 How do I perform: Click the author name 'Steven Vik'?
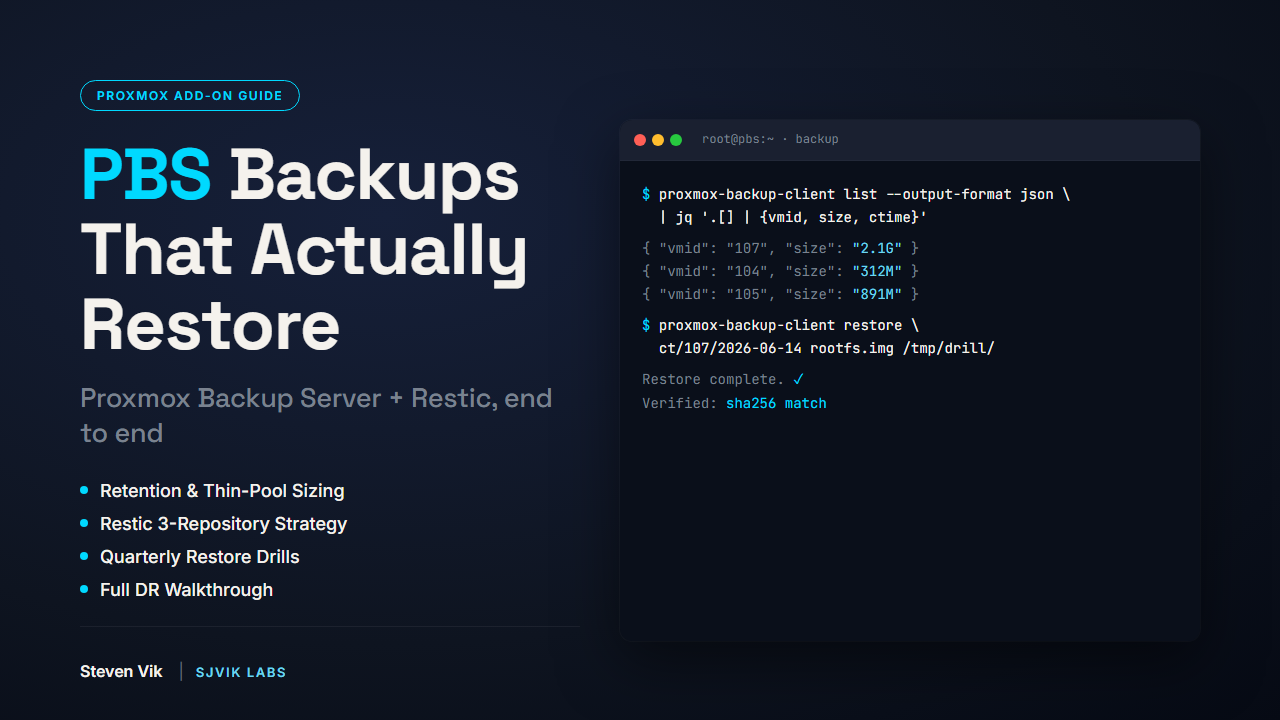click(x=121, y=672)
